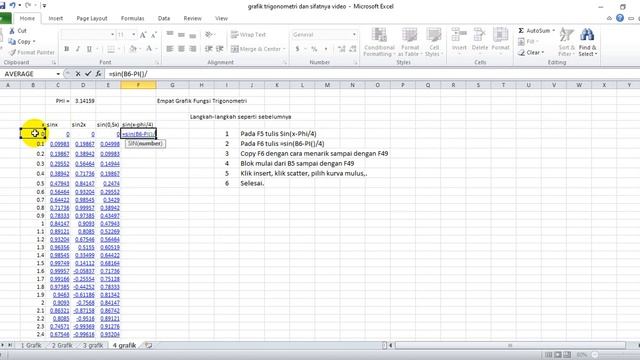640x360 pixels.
Task: Align text left in cell
Action: coord(170,49)
